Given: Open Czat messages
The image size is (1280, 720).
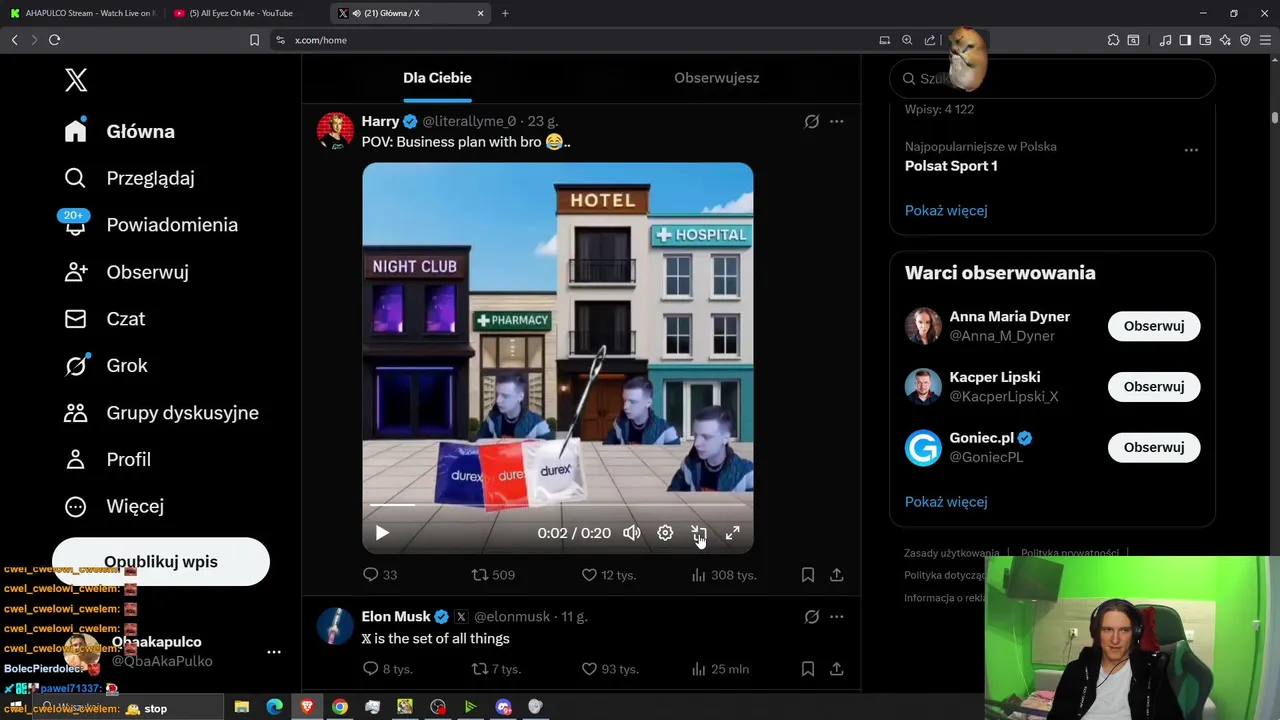Looking at the screenshot, I should 104,319.
